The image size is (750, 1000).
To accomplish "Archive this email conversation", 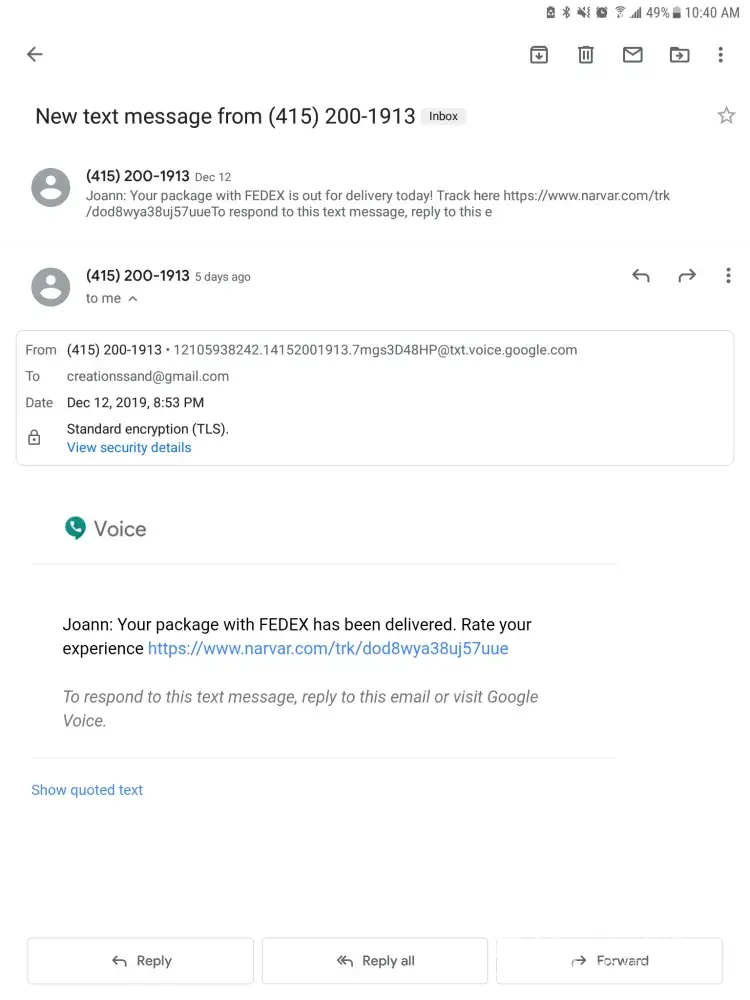I will (539, 55).
